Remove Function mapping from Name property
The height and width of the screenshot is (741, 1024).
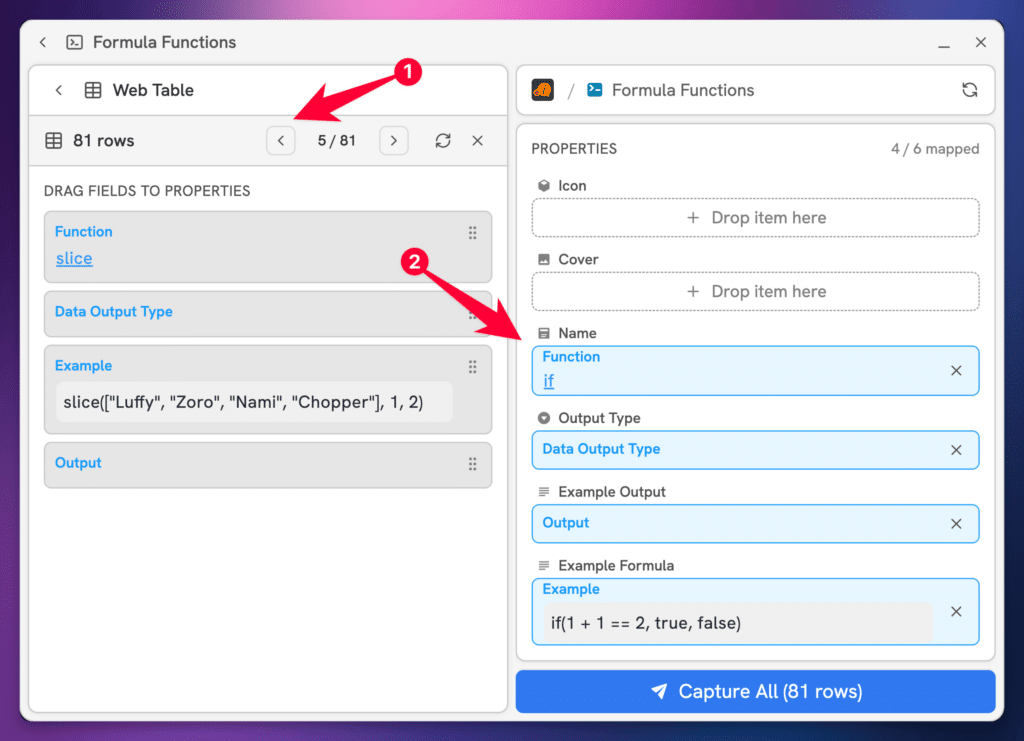pyautogui.click(x=956, y=370)
